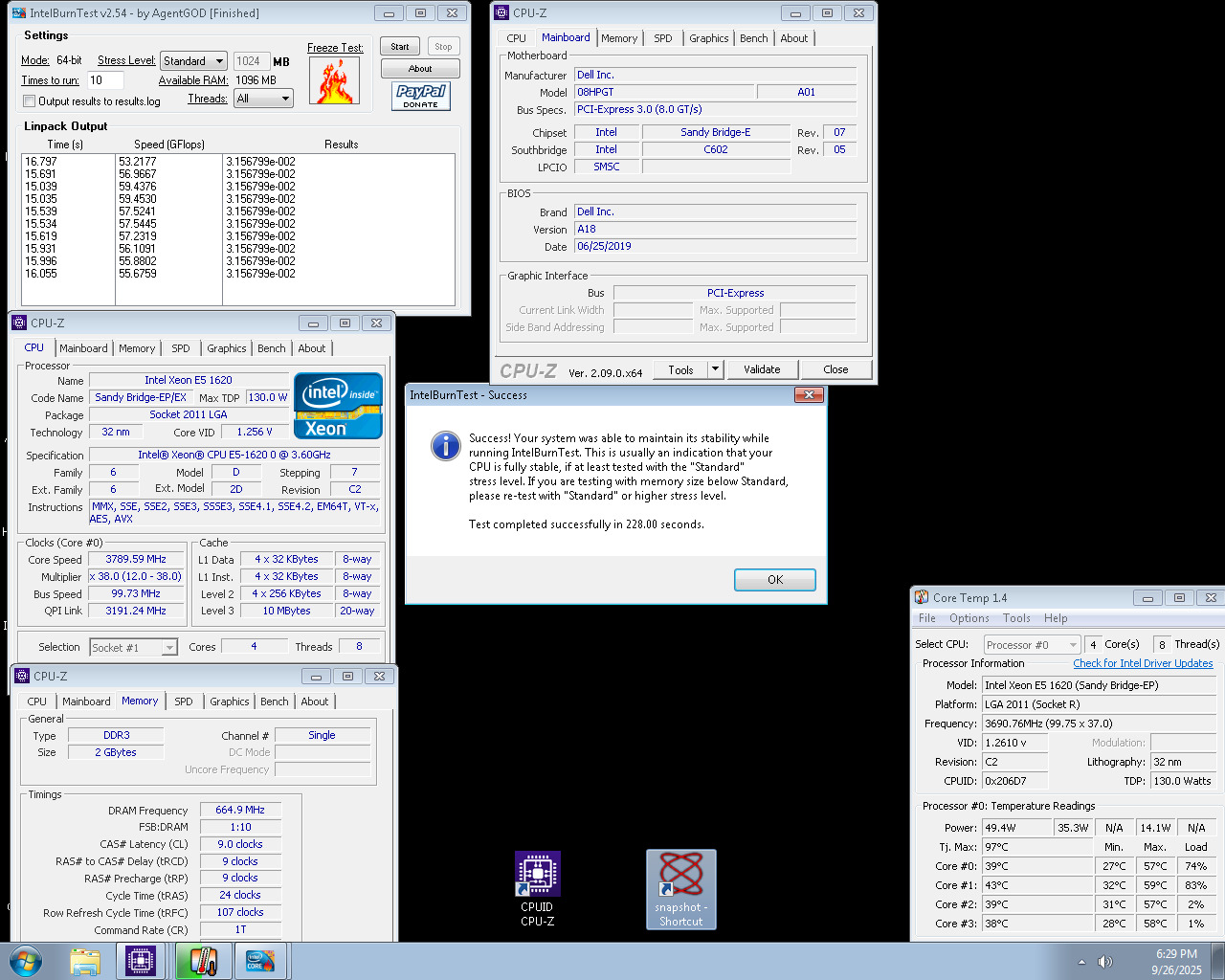Switch to the Bench tab in CPU-Z Mainboard window

click(754, 38)
